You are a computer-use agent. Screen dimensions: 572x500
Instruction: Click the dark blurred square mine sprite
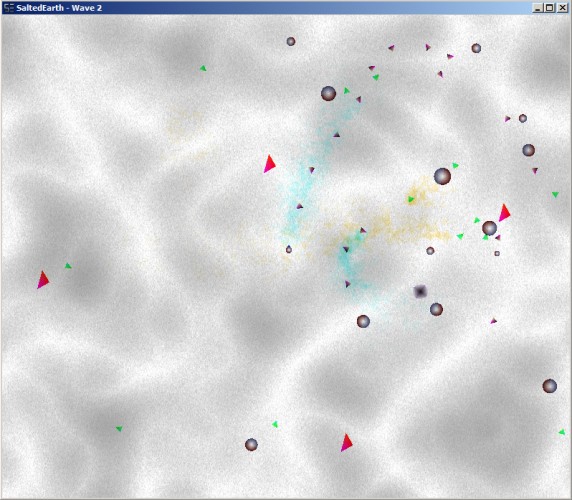pos(420,291)
